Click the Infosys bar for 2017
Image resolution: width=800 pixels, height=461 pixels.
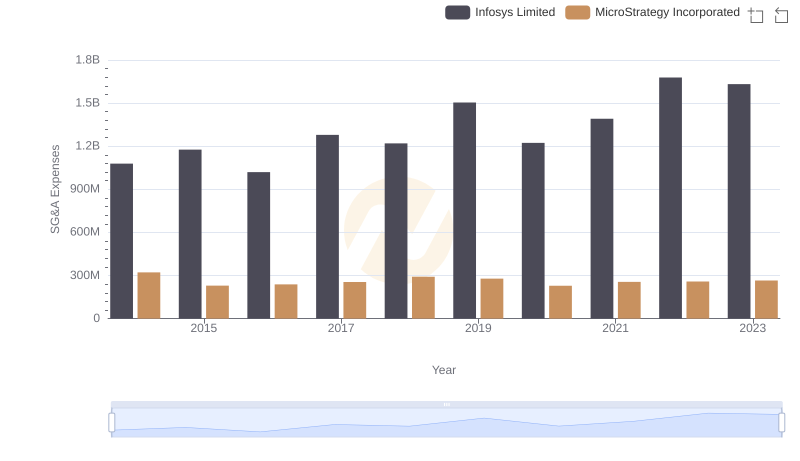point(327,226)
